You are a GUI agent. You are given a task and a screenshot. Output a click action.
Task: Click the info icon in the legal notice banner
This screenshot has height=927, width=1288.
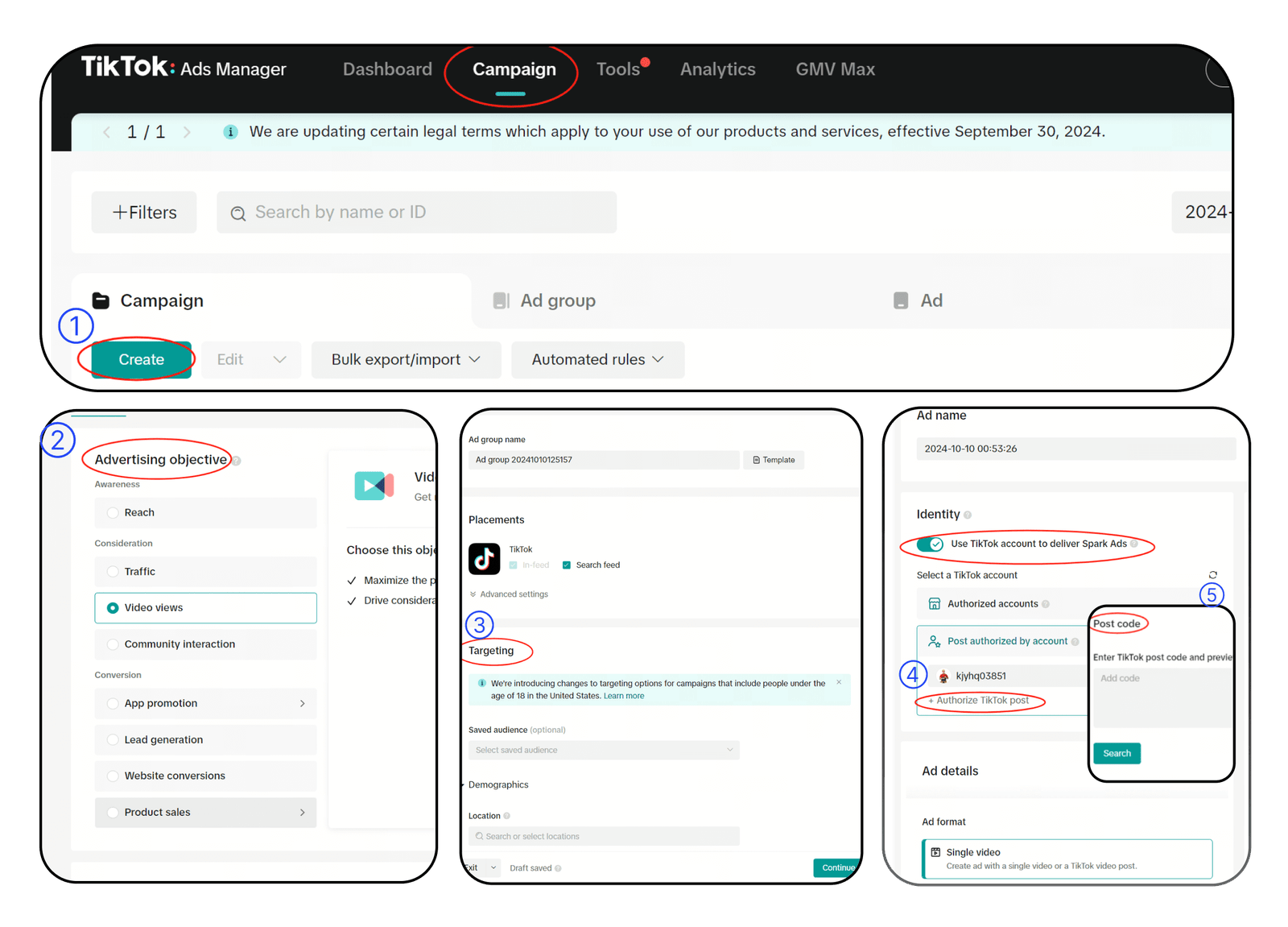point(230,132)
